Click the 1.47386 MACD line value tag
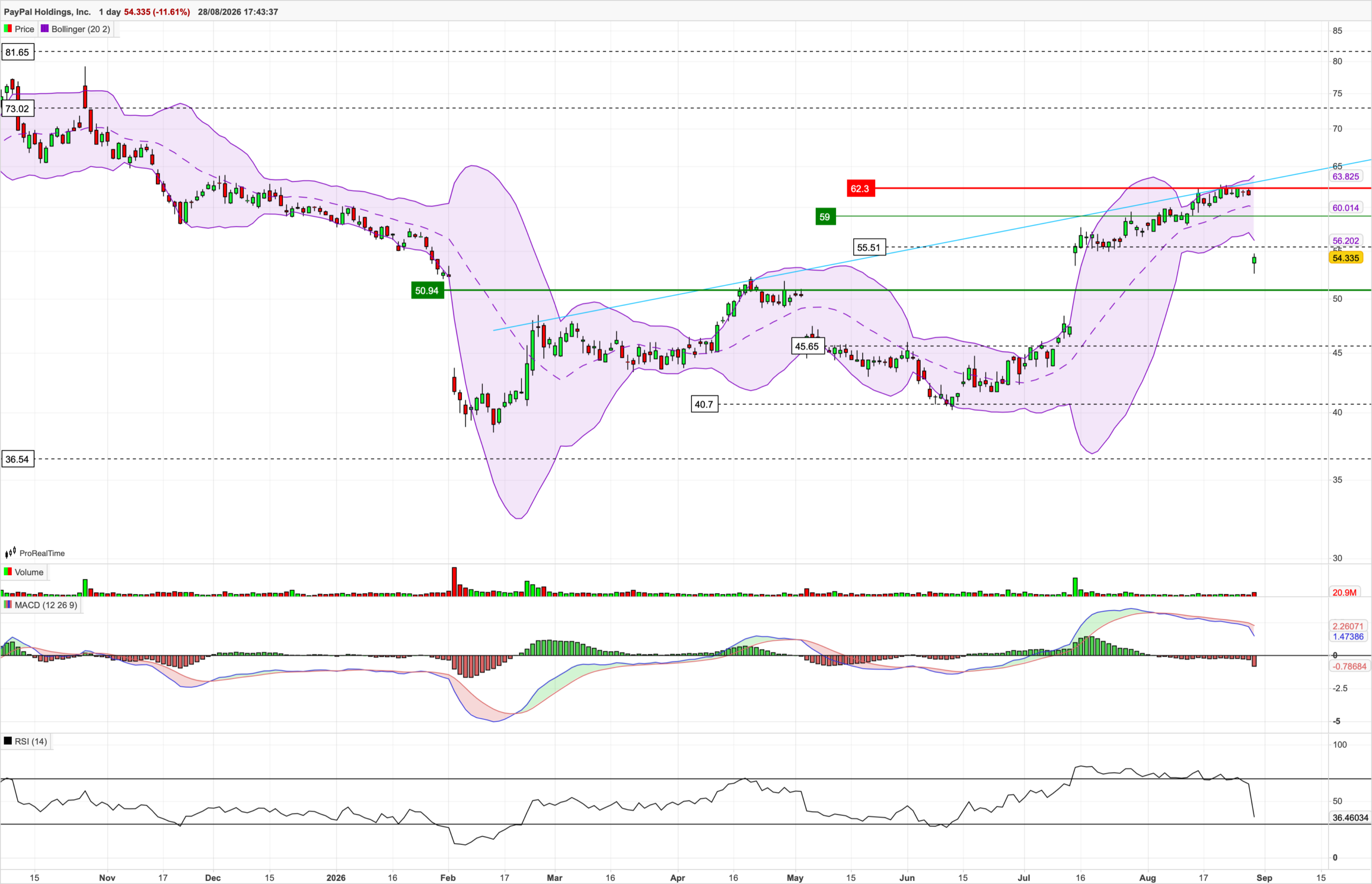 point(1348,636)
